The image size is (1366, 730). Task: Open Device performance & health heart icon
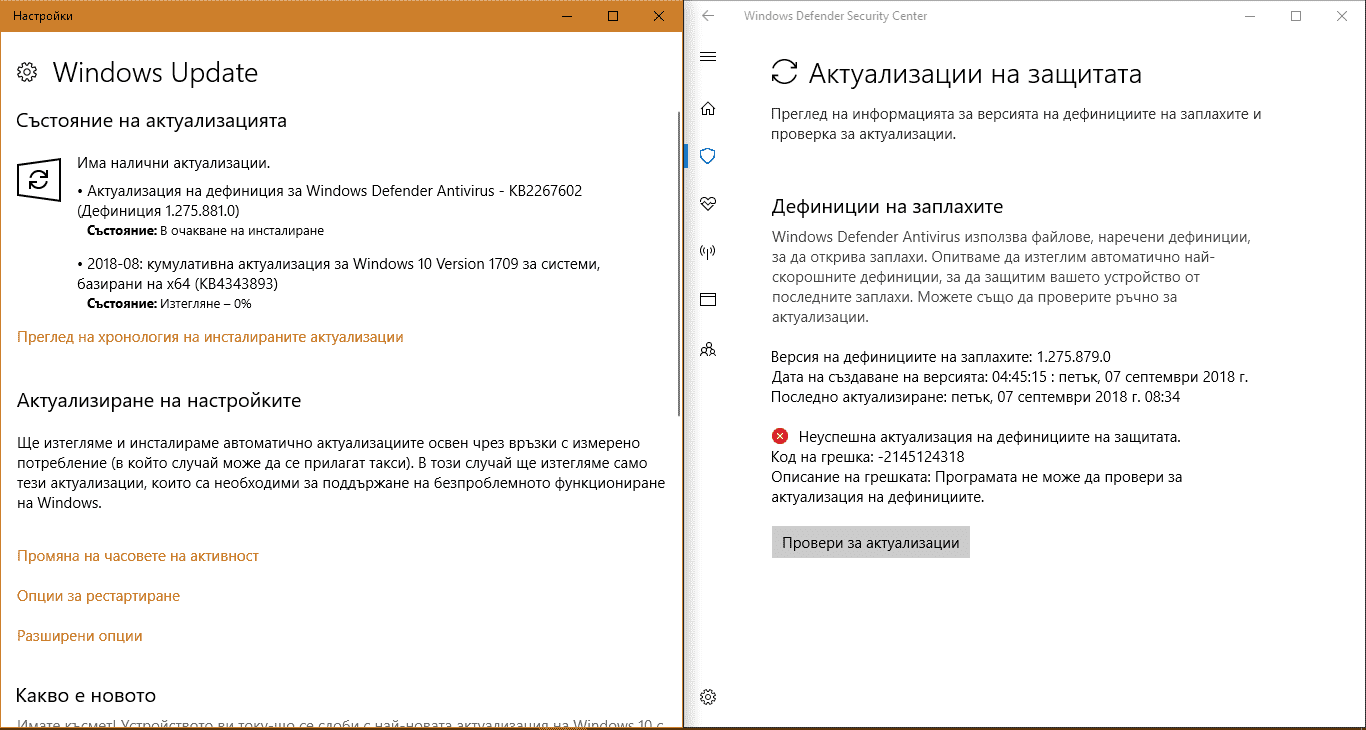click(x=708, y=204)
